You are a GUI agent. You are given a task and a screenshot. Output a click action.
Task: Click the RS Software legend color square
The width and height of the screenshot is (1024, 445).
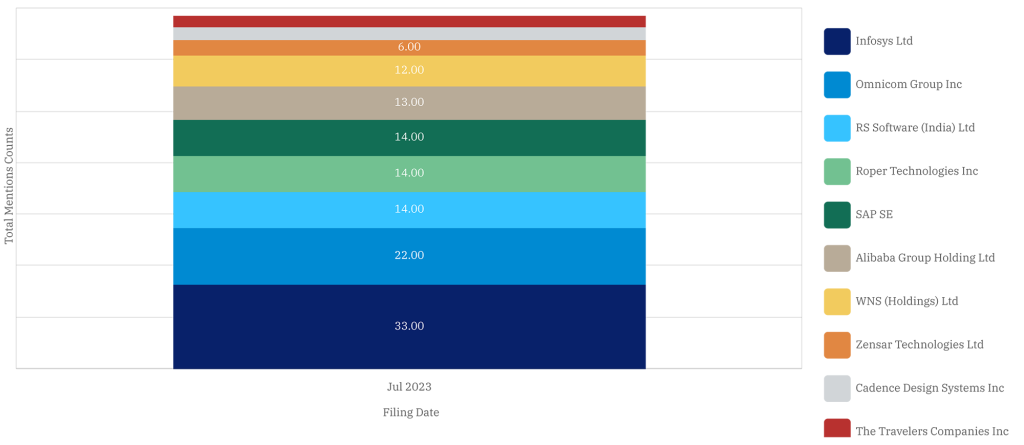(x=837, y=128)
